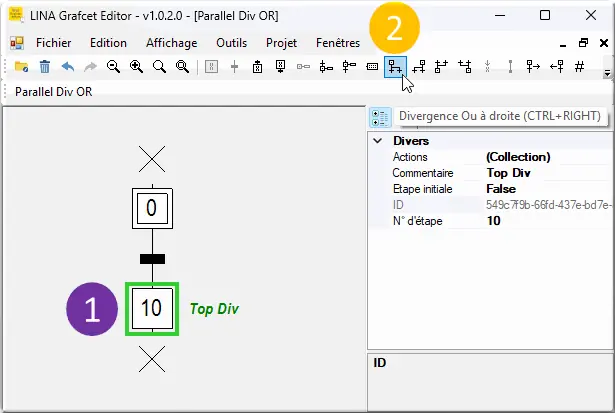The image size is (615, 413).
Task: Click the parallel divergence left icon
Action: 465,67
